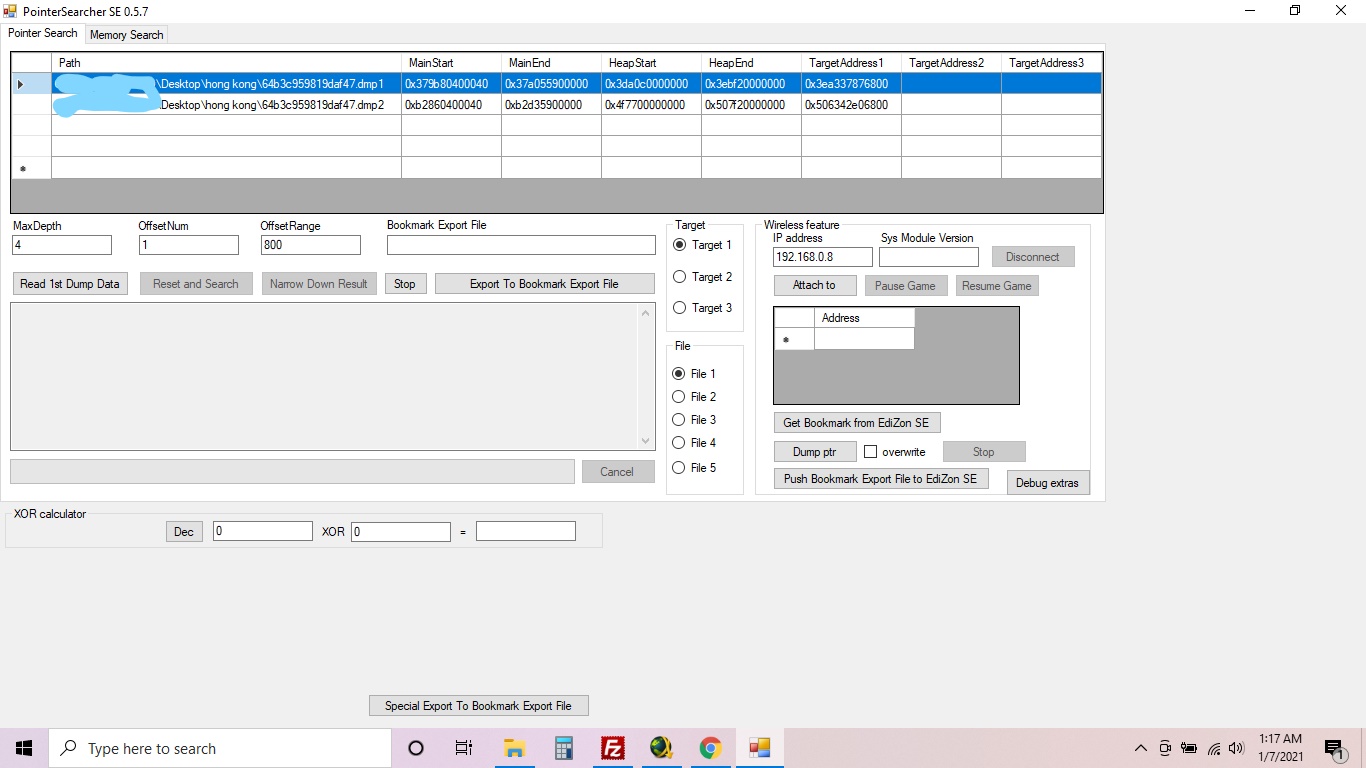This screenshot has width=1366, height=768.
Task: Click the Stop button beside Narrow Down Result
Action: pos(404,284)
